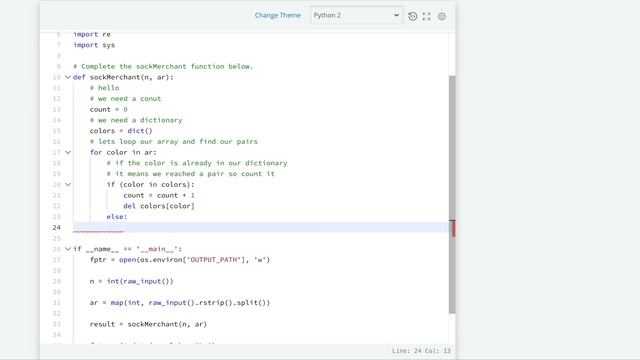Click the line 'count = count + 1'

click(x=159, y=195)
